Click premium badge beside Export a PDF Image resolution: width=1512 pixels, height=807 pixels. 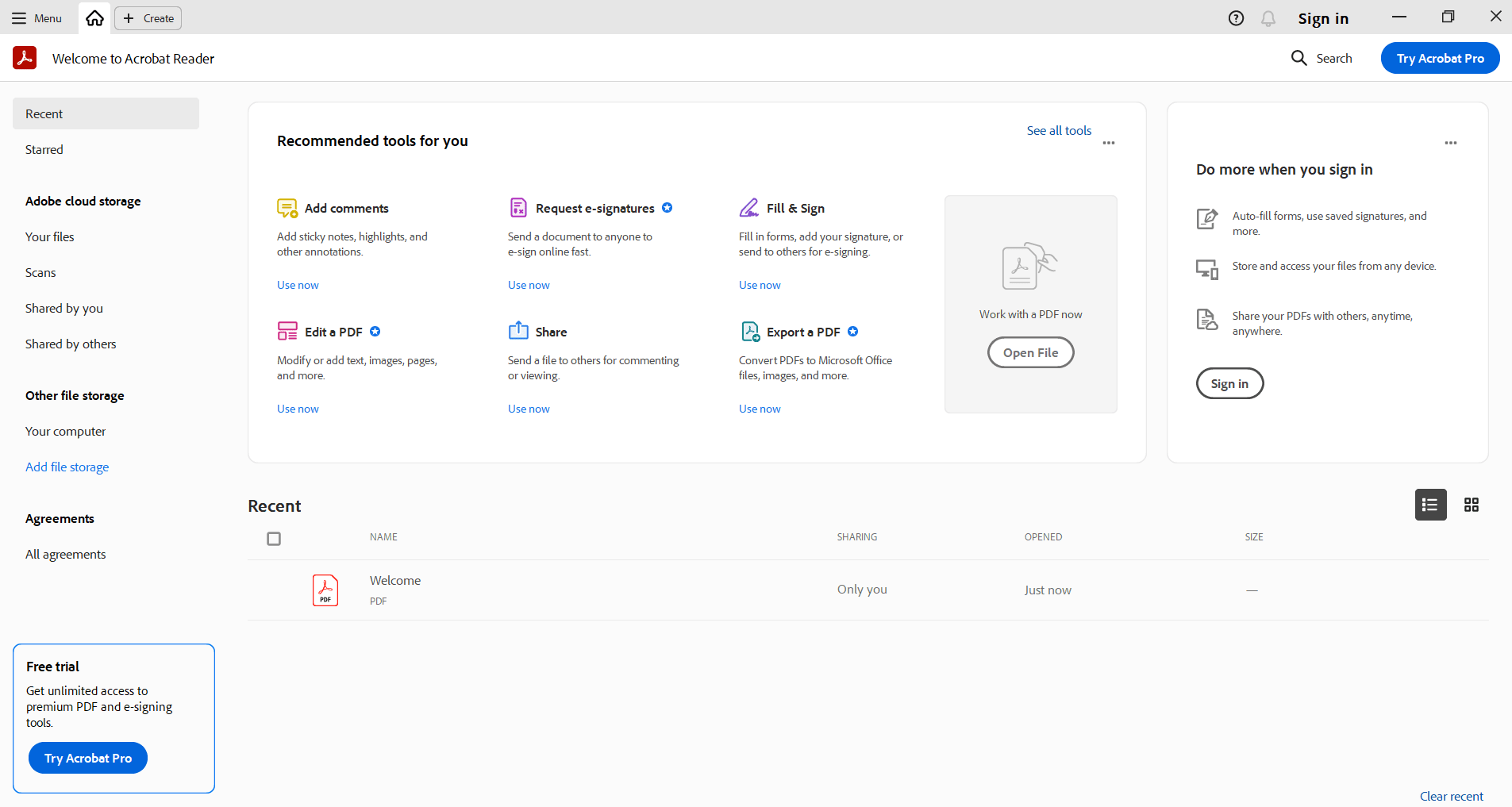pos(853,332)
